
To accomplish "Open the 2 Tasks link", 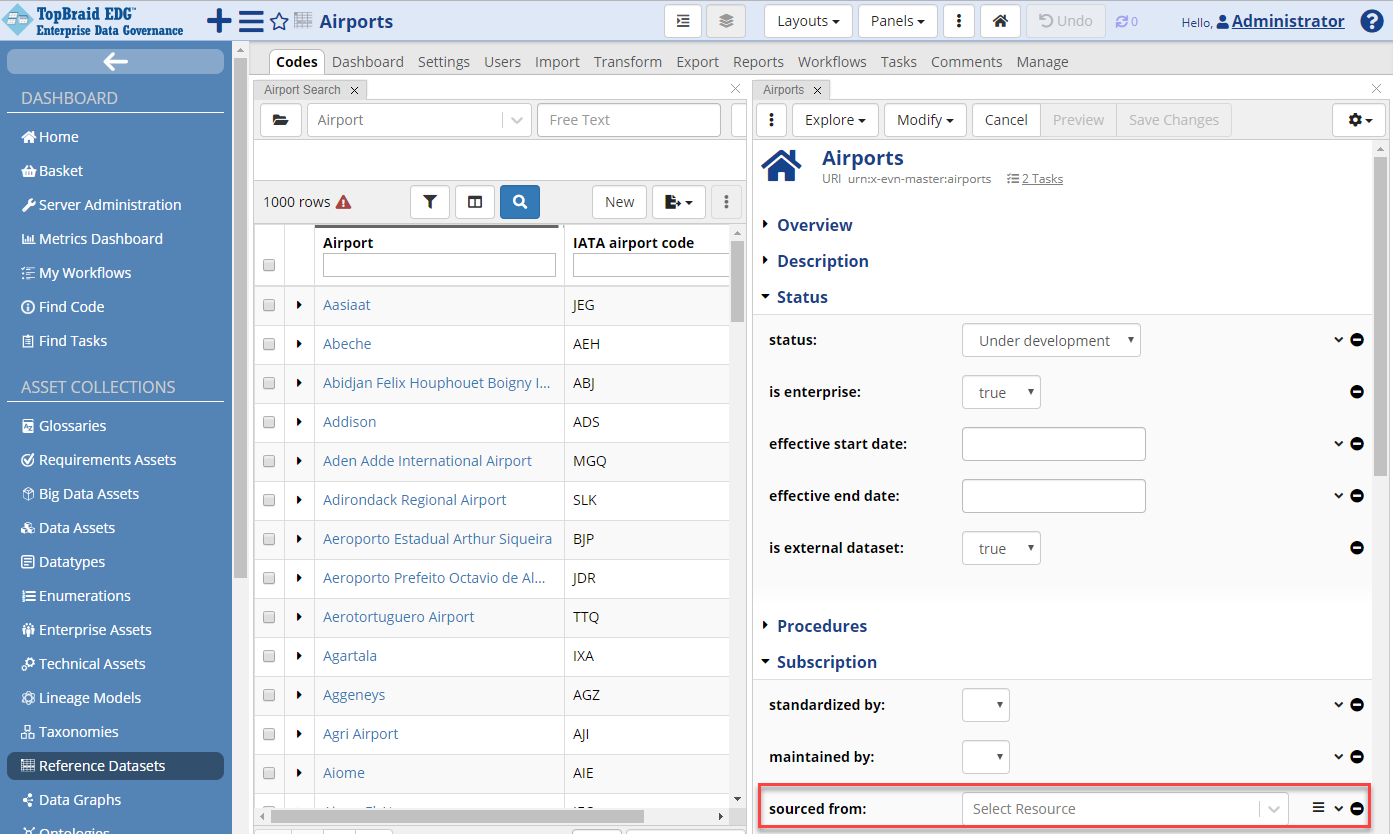I will click(1041, 179).
